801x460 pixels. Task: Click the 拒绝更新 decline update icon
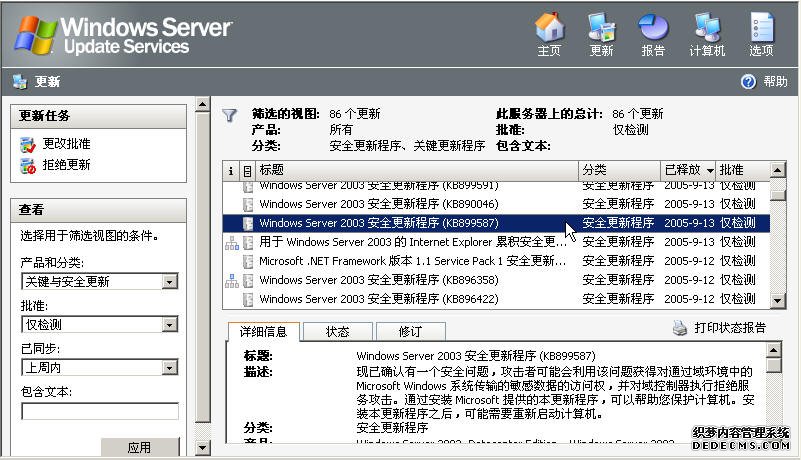28,166
